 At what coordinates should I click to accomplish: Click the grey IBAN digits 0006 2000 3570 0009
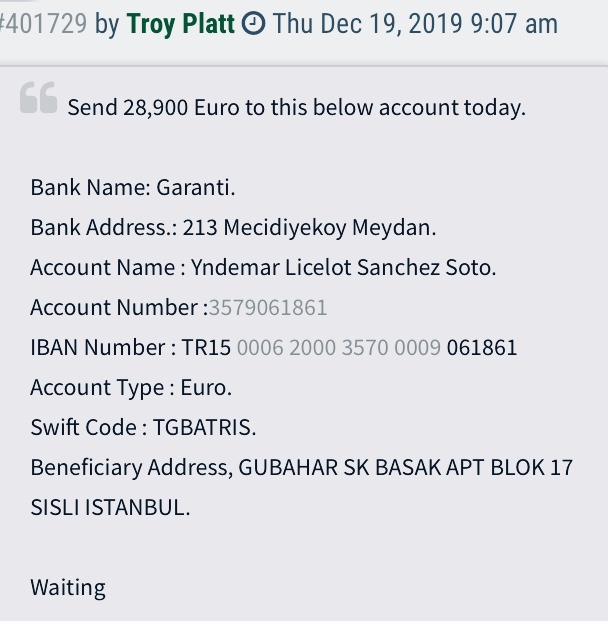click(x=339, y=347)
